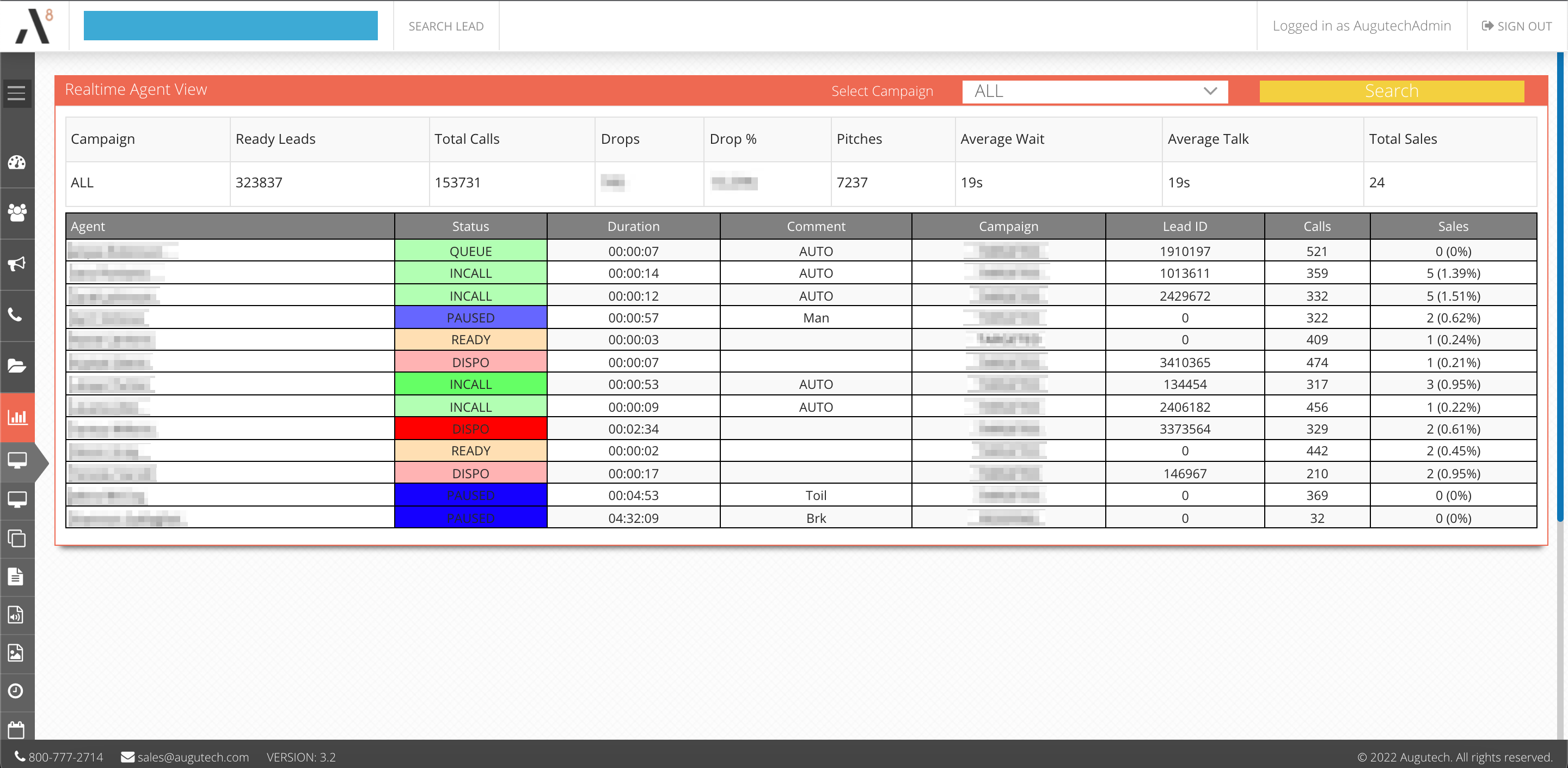1568x768 pixels.
Task: Toggle the hamburger menu at sidebar top
Action: [x=16, y=93]
